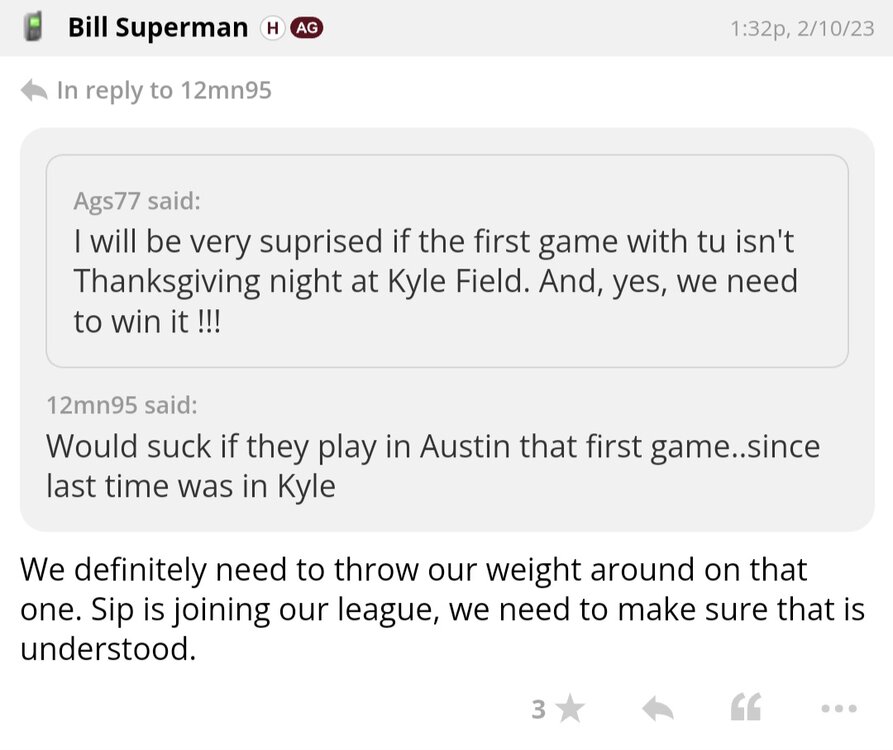Star this post by Bill Superman
Image resolution: width=893 pixels, height=750 pixels.
570,709
